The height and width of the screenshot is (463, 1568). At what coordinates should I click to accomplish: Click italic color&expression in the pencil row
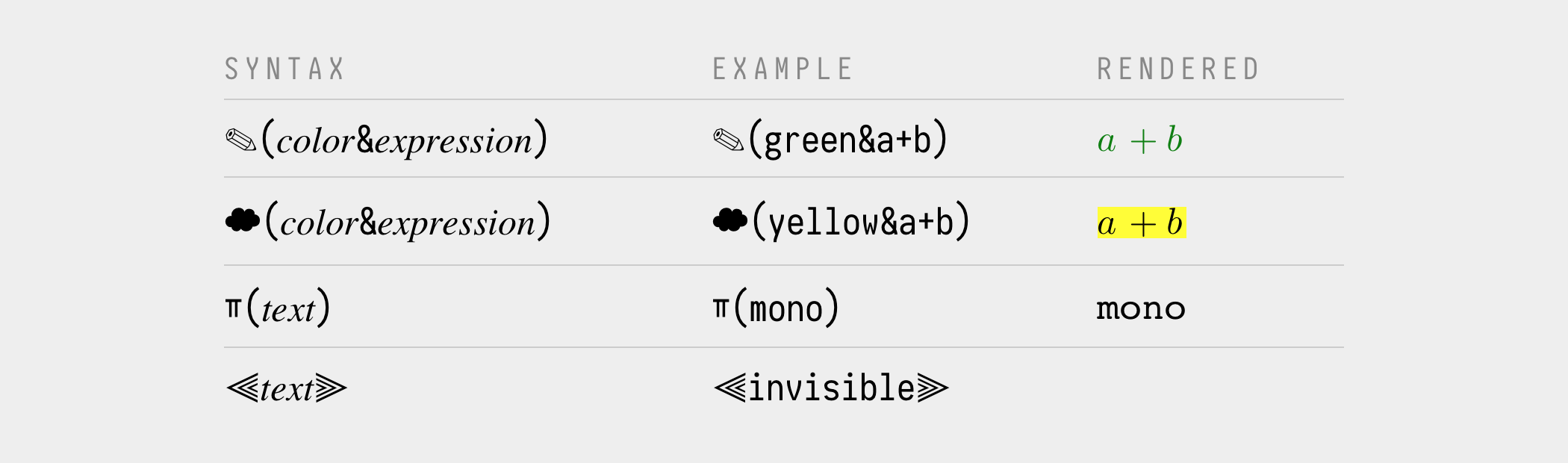[x=404, y=140]
